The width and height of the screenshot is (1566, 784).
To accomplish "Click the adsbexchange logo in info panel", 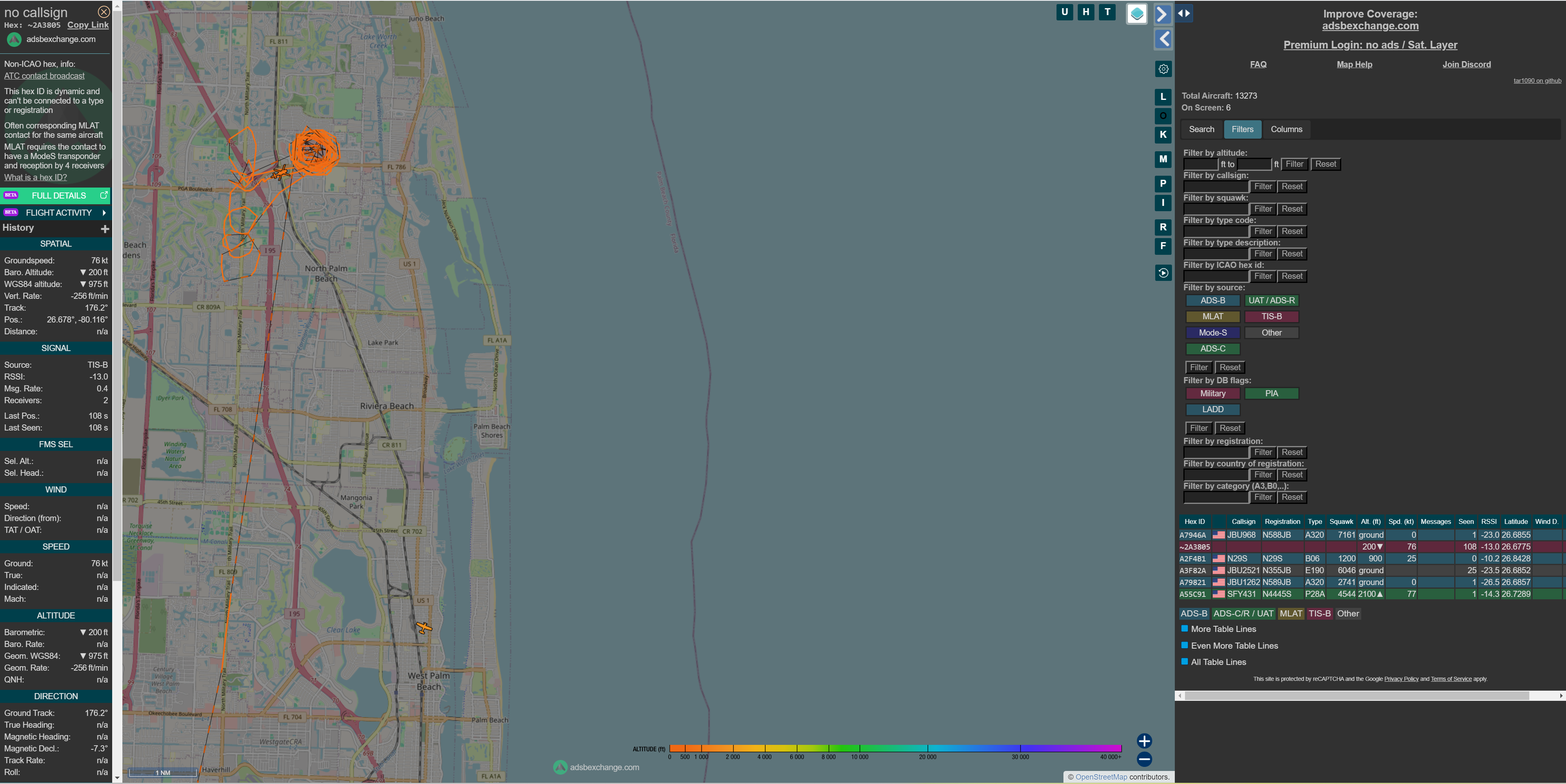I will (x=14, y=40).
